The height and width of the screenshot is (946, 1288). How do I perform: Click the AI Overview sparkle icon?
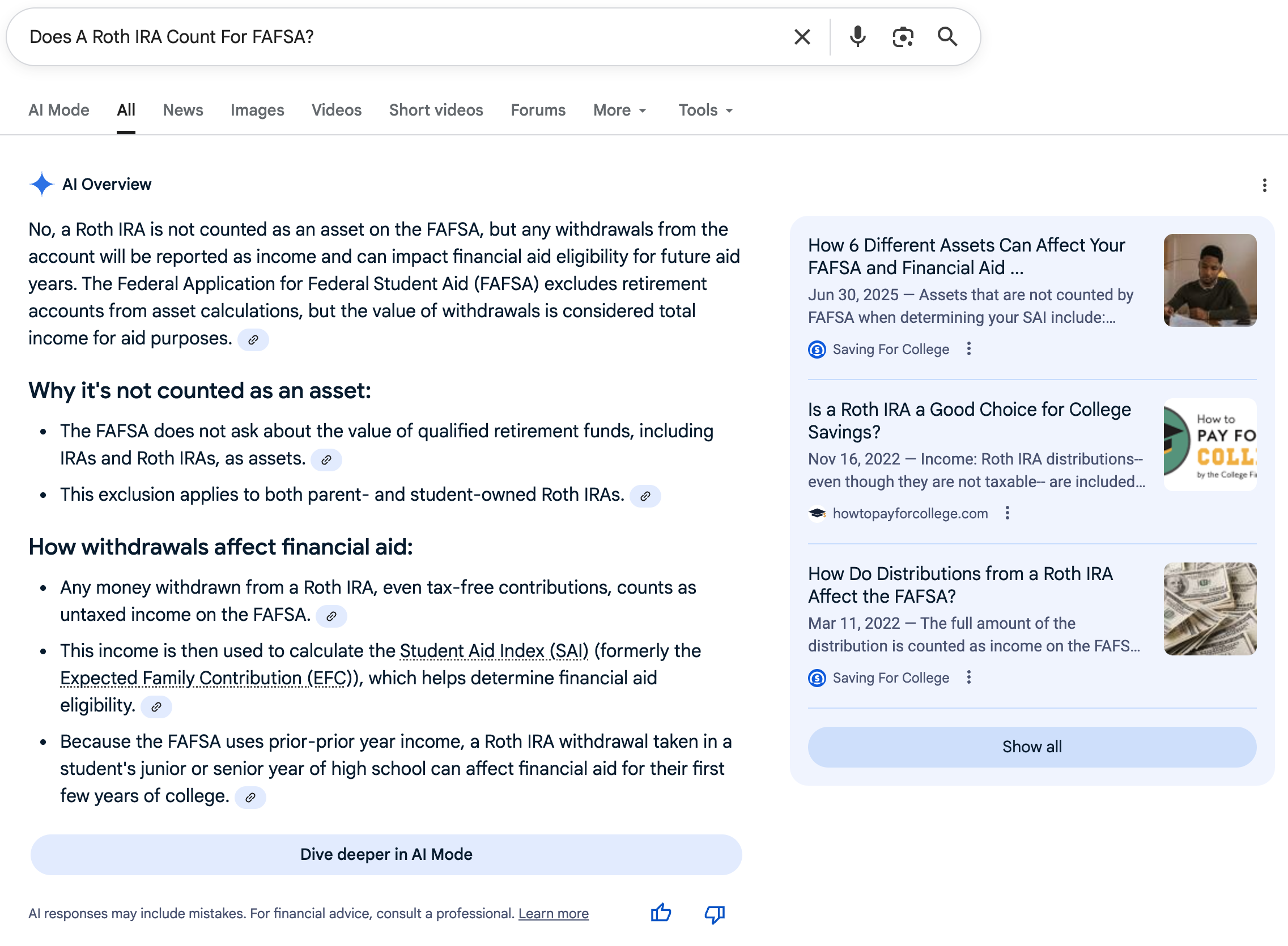click(41, 184)
